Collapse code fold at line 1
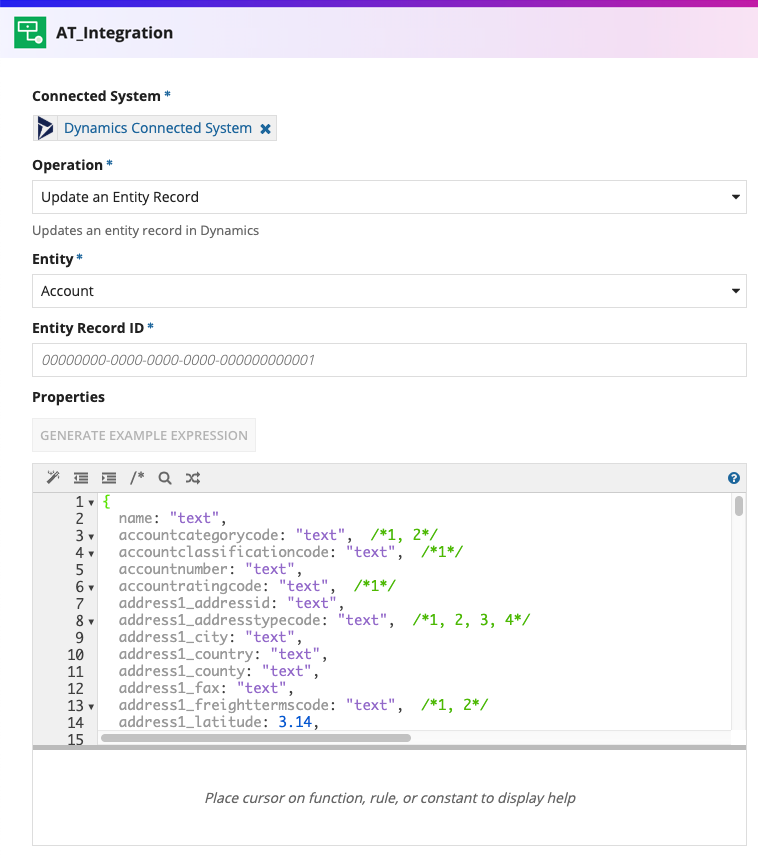Image resolution: width=758 pixels, height=859 pixels. point(91,502)
